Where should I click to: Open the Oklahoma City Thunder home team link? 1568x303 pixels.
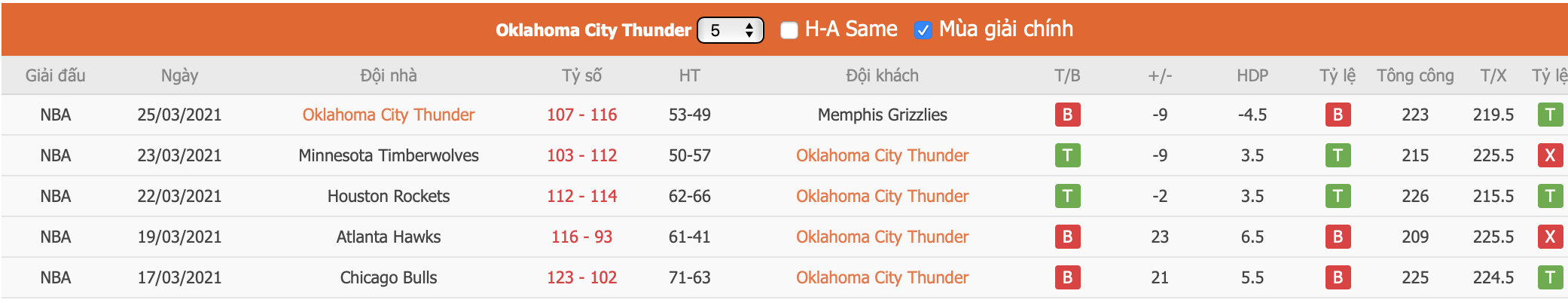tap(389, 115)
